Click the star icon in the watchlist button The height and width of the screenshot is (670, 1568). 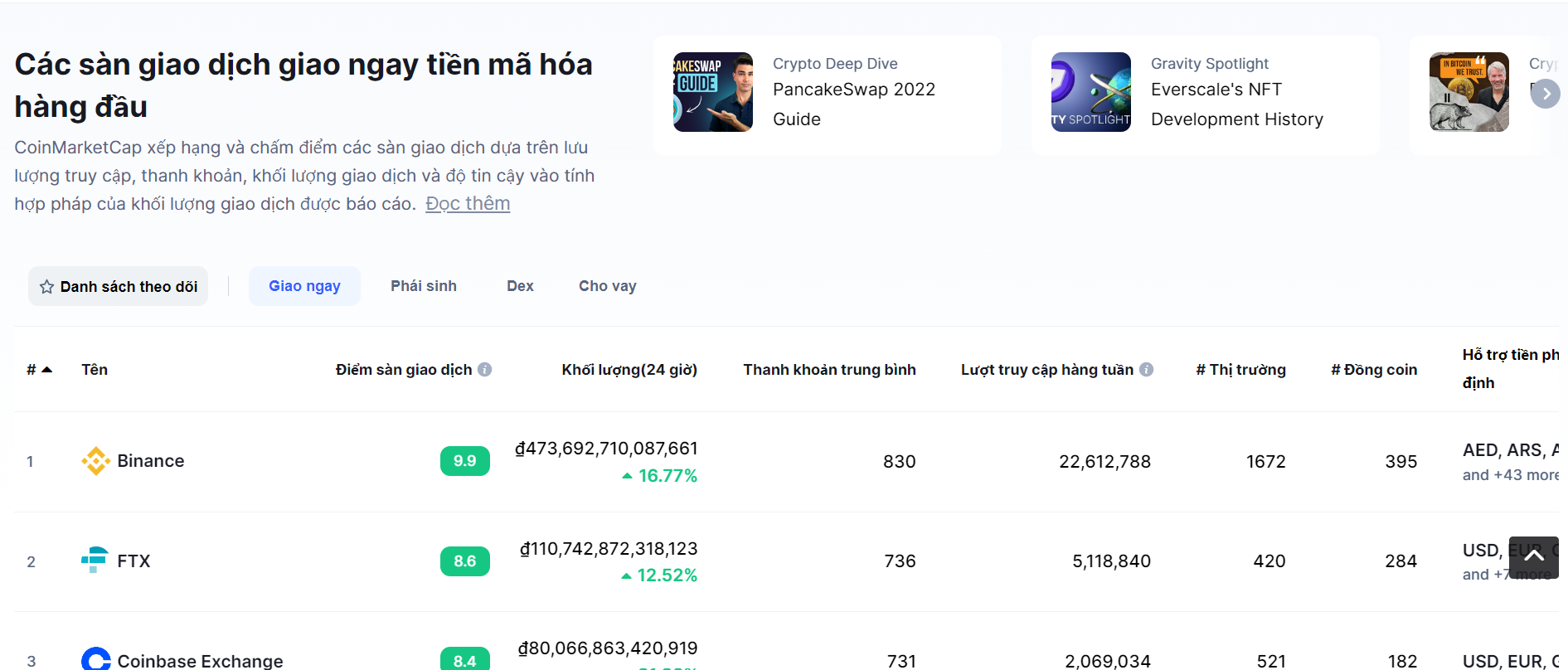click(47, 287)
